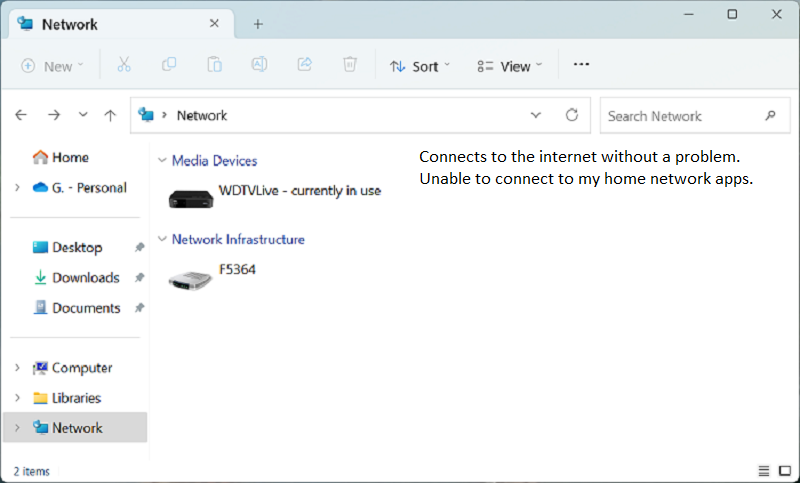Refresh the Network folder view
The height and width of the screenshot is (483, 800).
(x=572, y=115)
